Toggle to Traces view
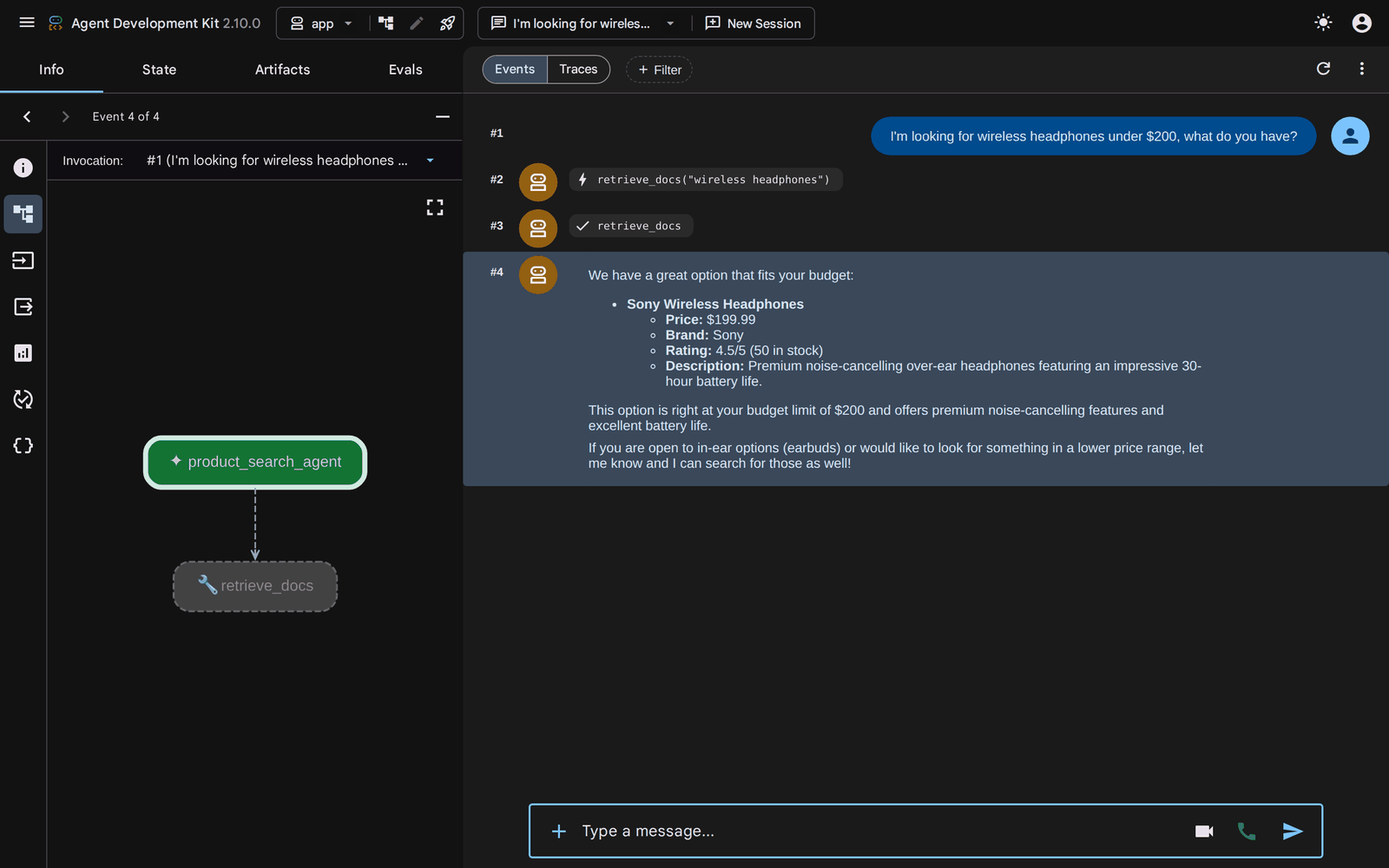The image size is (1389, 868). (x=578, y=69)
